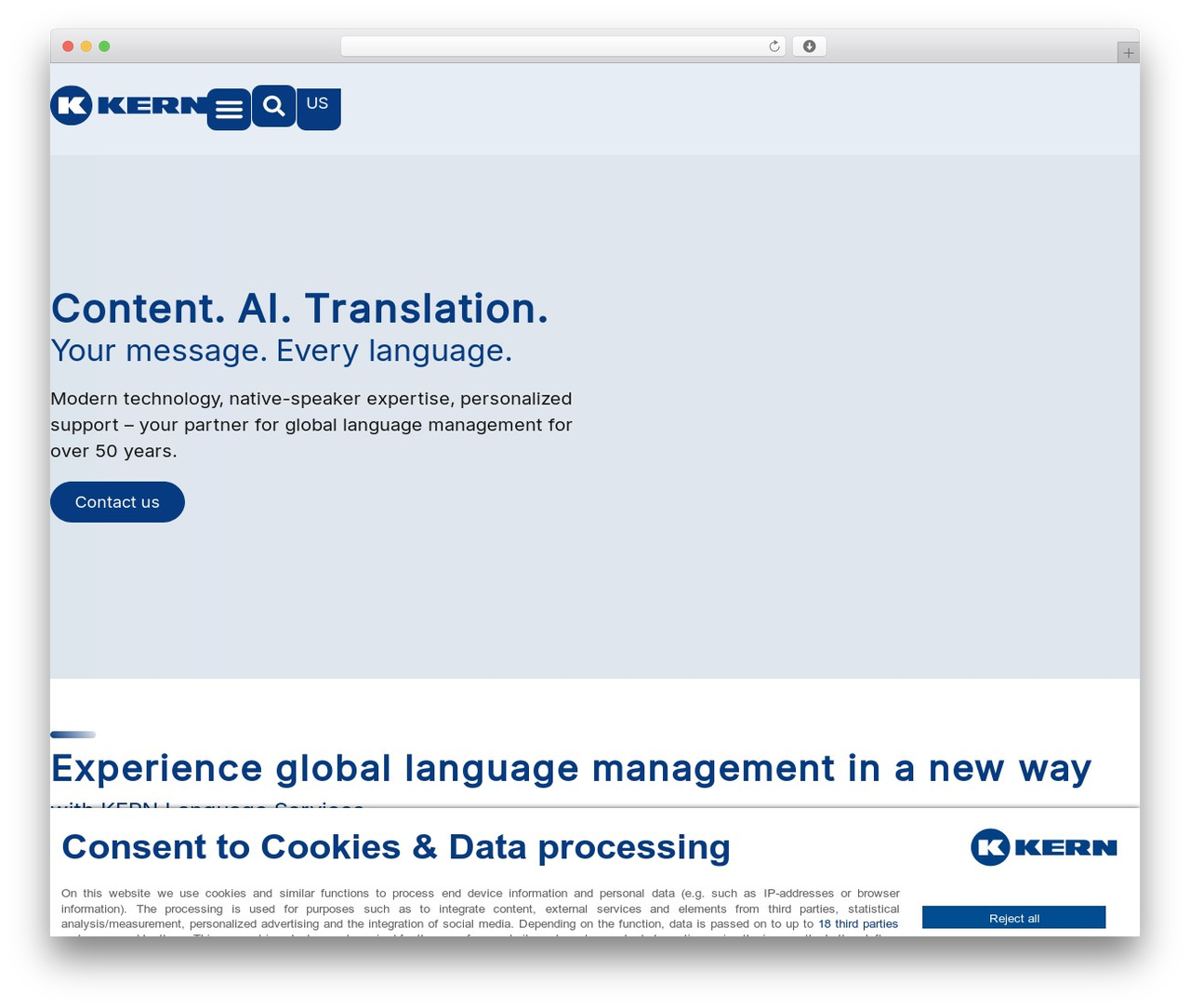This screenshot has height=1008, width=1190.
Task: Open the site search magnifier
Action: (x=274, y=105)
